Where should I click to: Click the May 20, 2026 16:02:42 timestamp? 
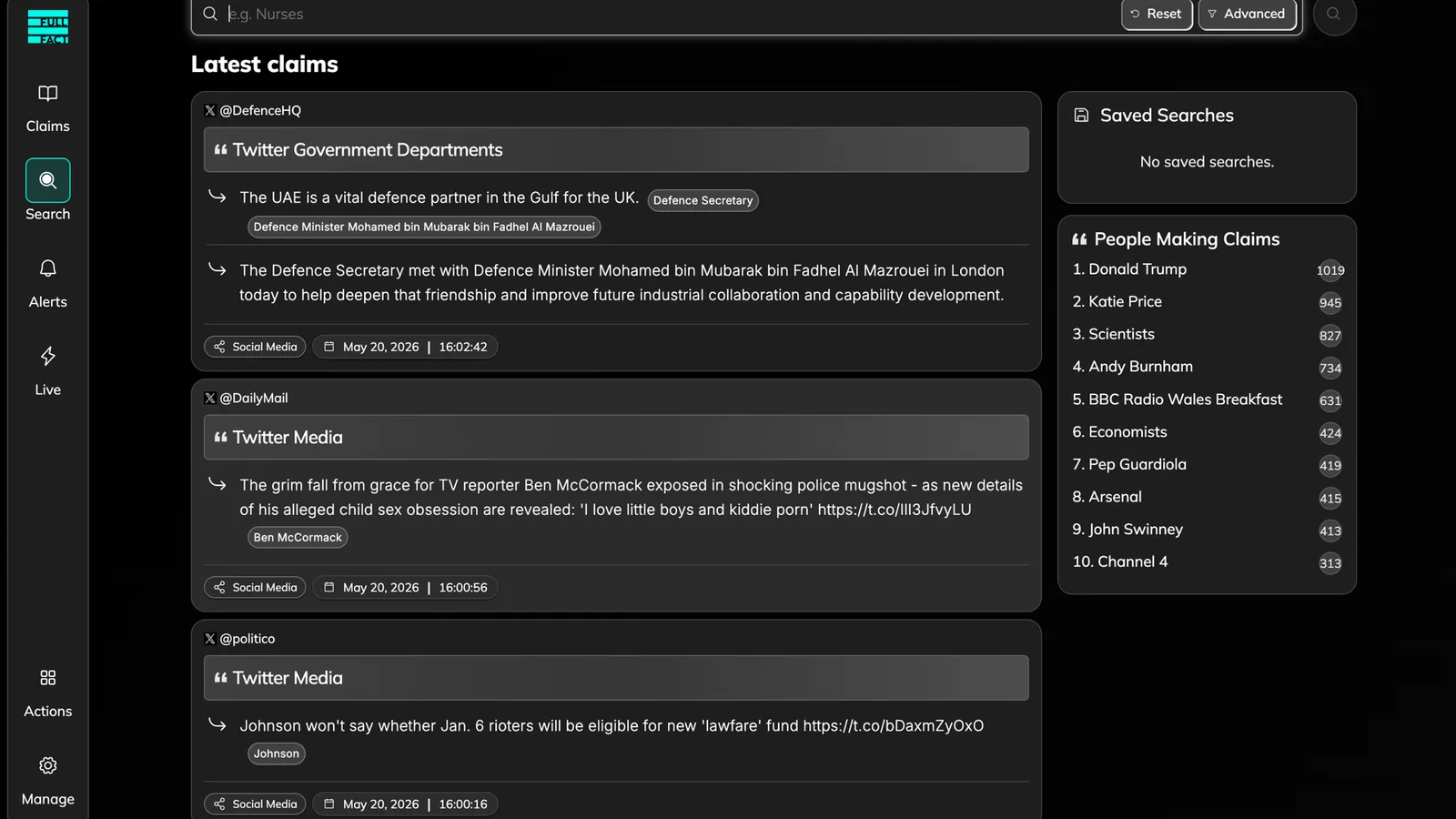click(405, 347)
